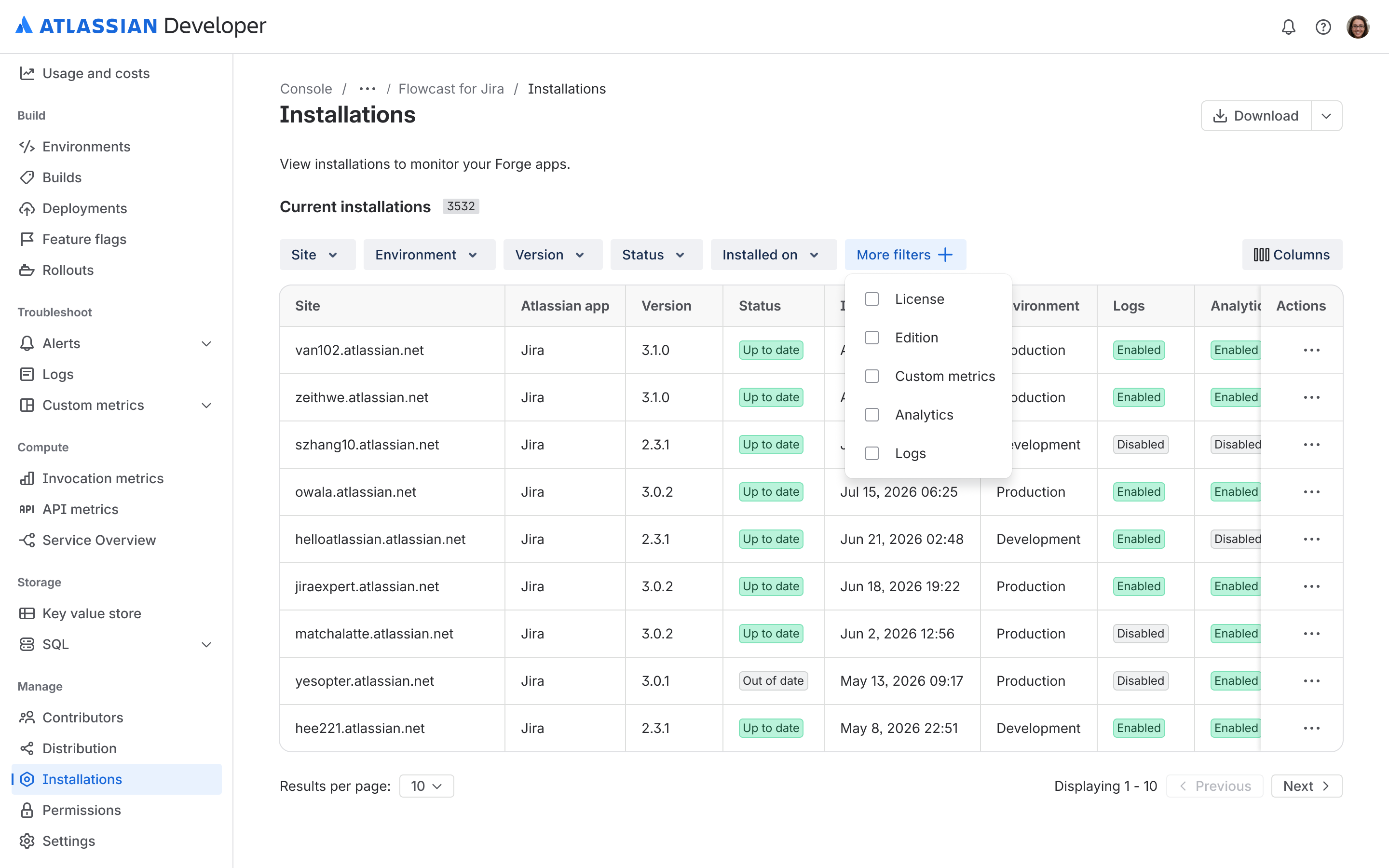The height and width of the screenshot is (868, 1389).
Task: Click Console breadcrumb link
Action: (306, 89)
